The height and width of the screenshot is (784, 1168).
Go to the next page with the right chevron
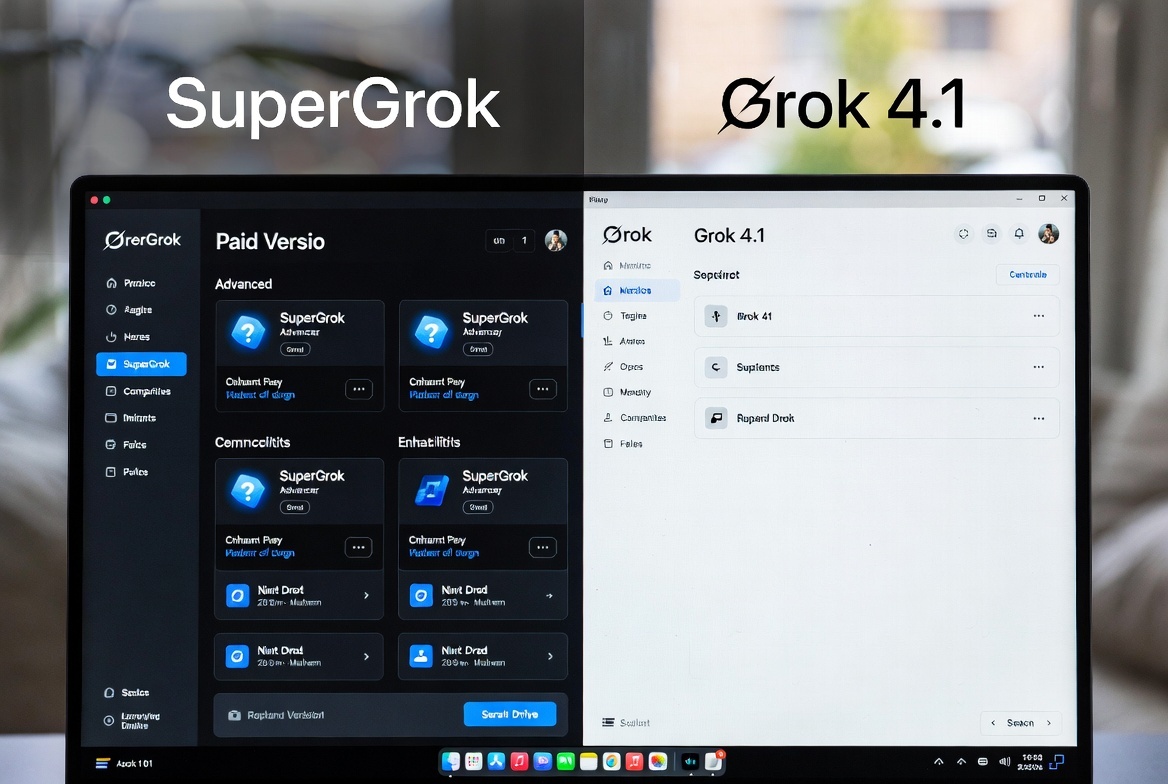point(1049,723)
